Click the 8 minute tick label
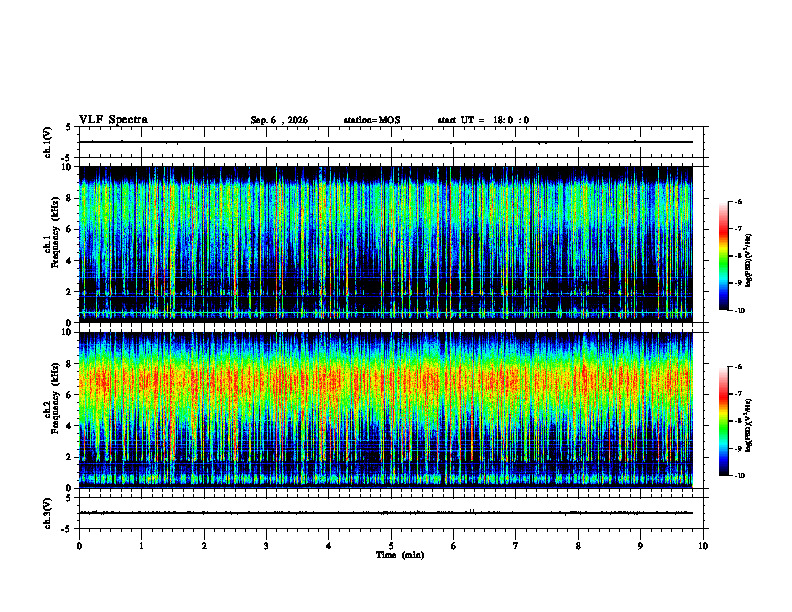The height and width of the screenshot is (612, 792). [578, 546]
